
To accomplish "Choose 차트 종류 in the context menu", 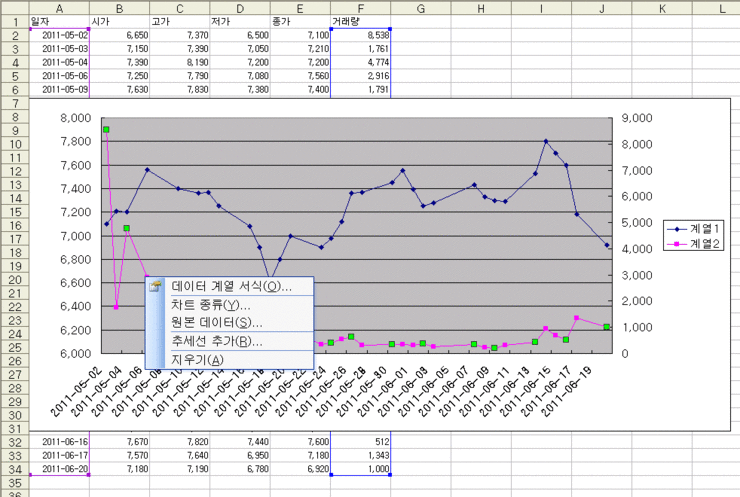I will 210,305.
